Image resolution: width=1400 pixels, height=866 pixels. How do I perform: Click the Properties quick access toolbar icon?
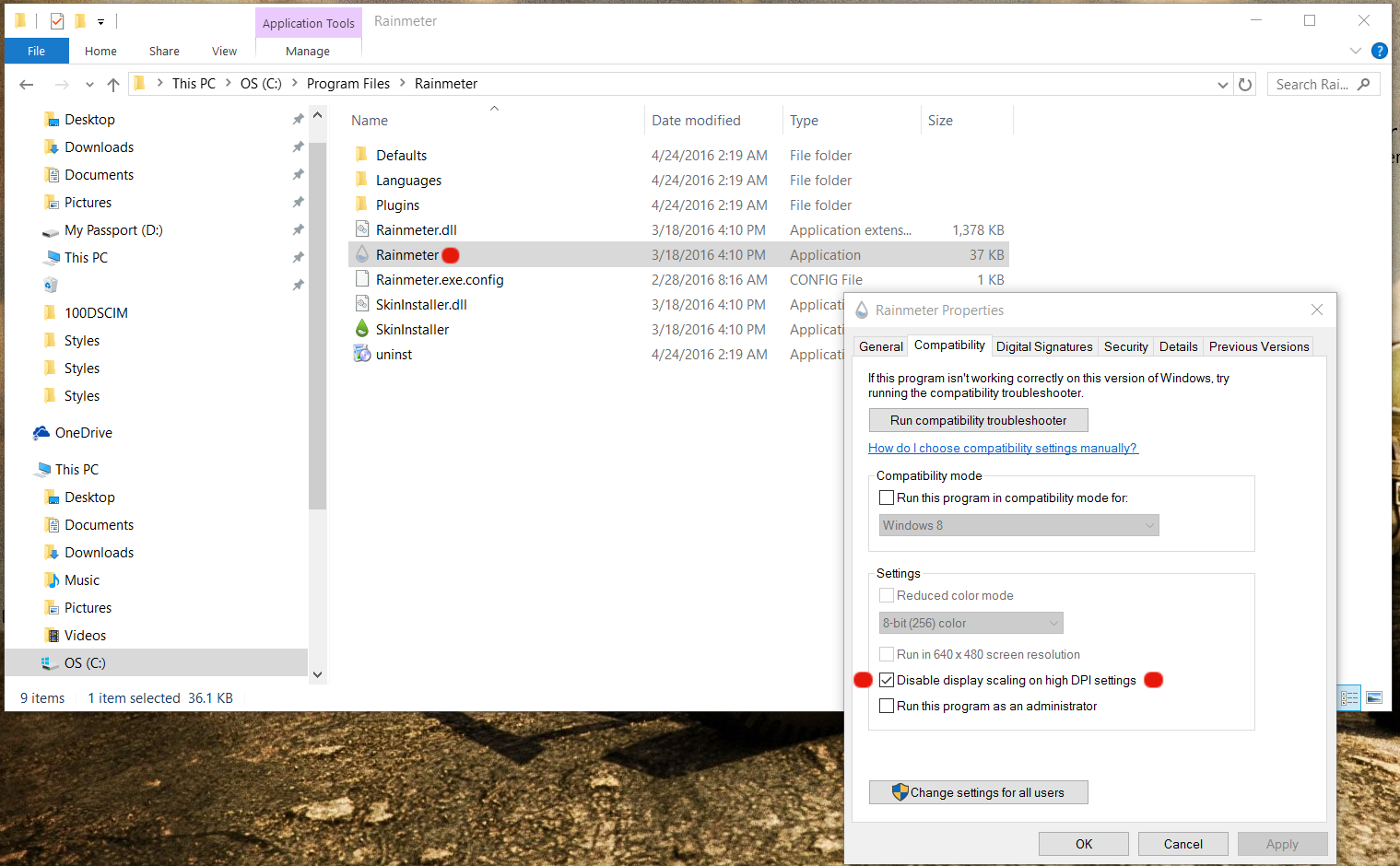click(x=57, y=20)
